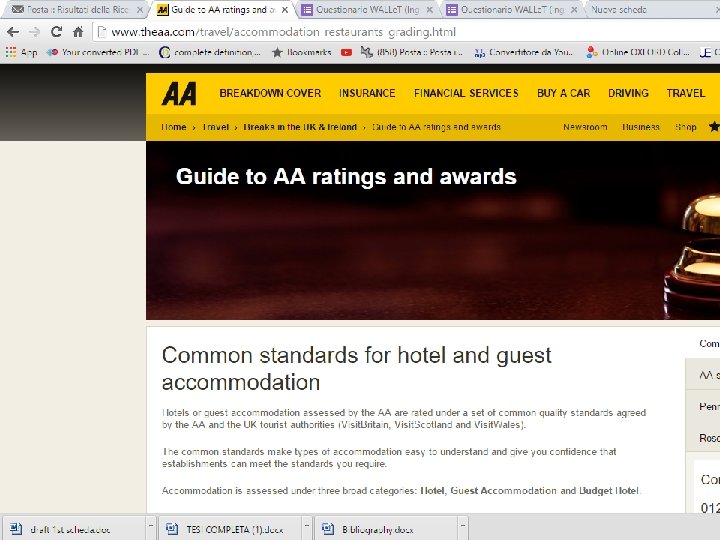
Task: Click 'Breaks in the UK & Ireland' breadcrumb
Action: pos(300,127)
